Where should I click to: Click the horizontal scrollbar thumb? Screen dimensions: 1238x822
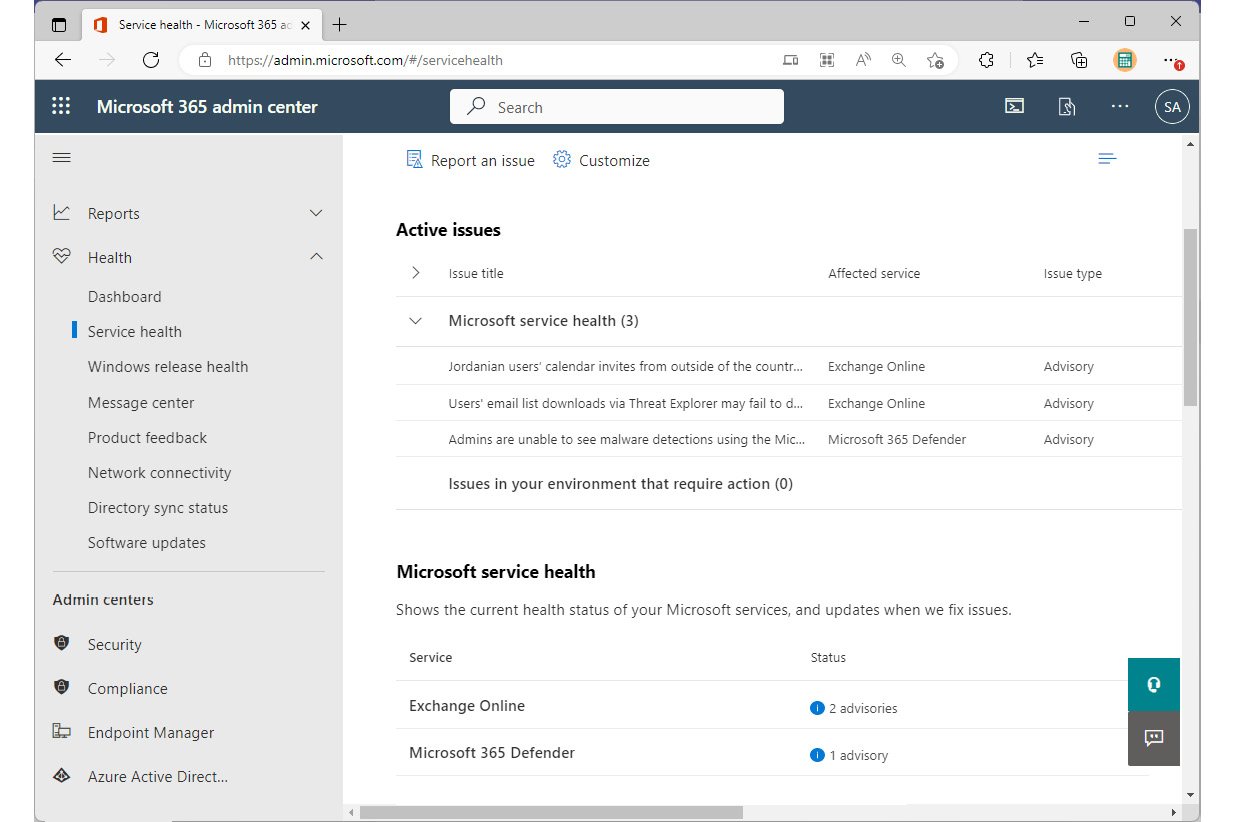click(551, 812)
